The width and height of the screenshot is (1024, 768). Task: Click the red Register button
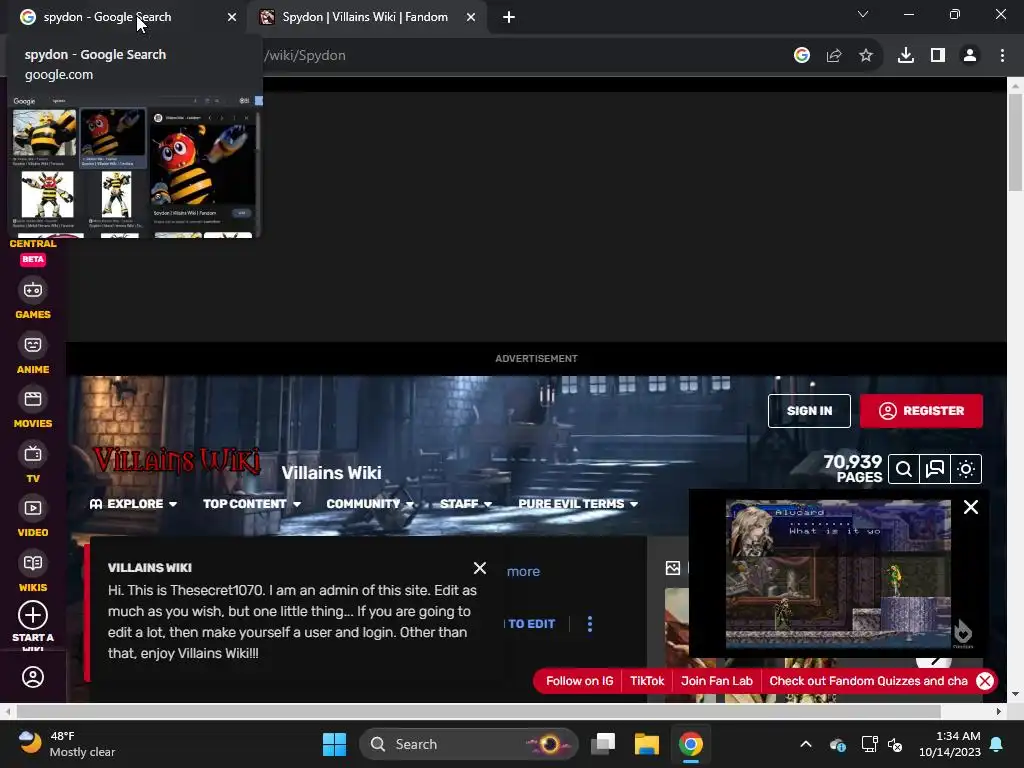(x=921, y=411)
